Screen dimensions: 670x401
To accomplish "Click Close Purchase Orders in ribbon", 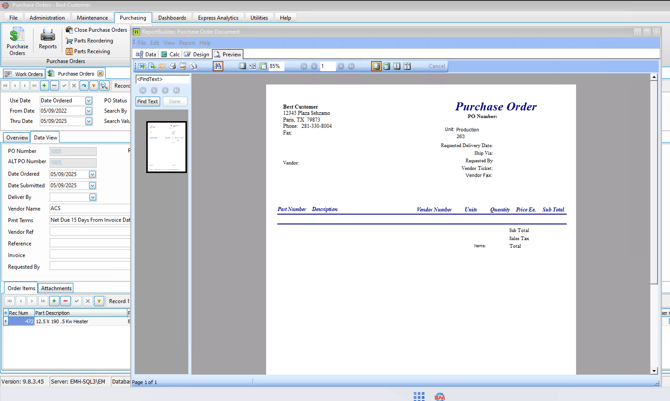I will coord(97,30).
